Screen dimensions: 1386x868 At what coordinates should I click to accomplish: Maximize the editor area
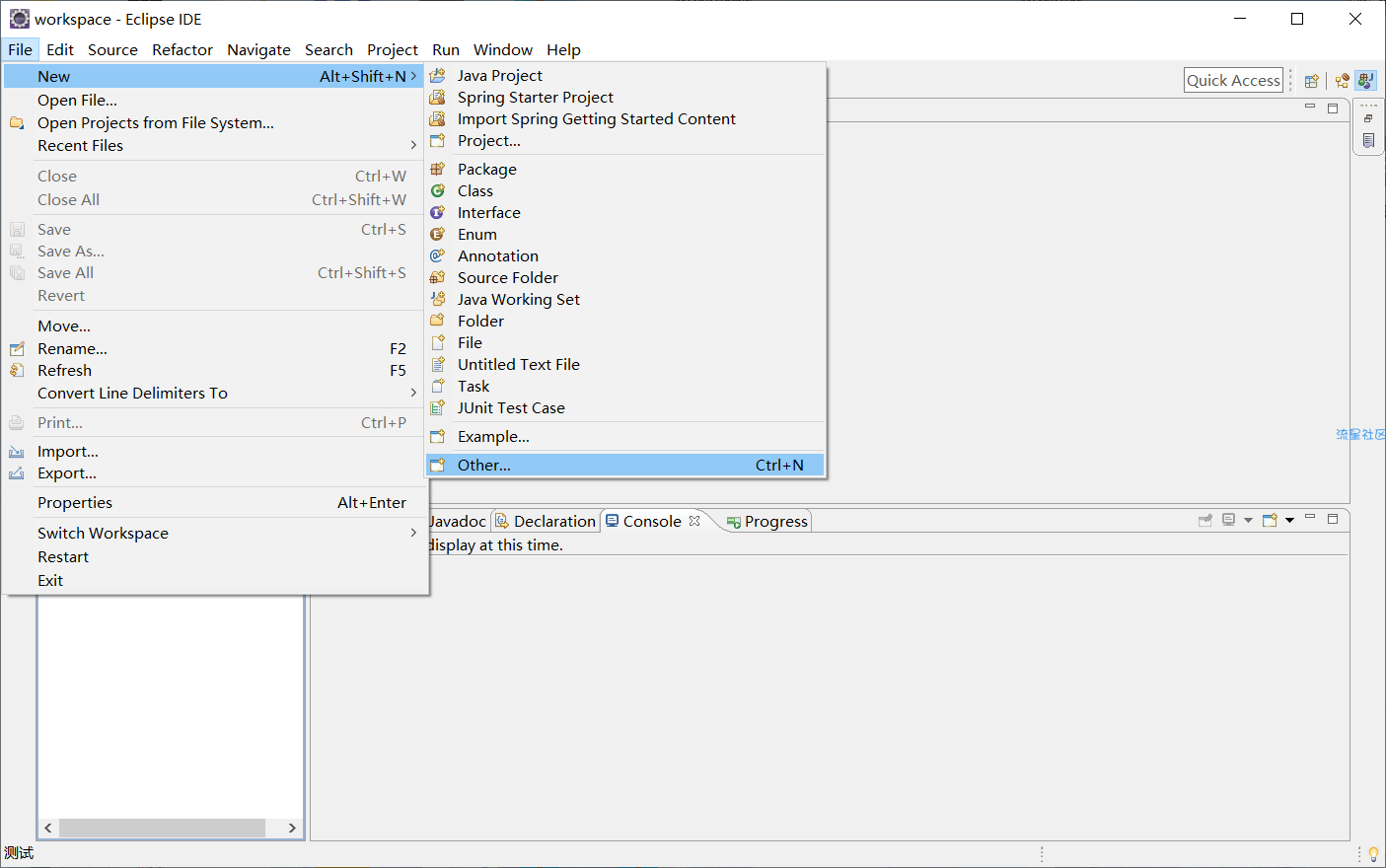click(x=1333, y=108)
